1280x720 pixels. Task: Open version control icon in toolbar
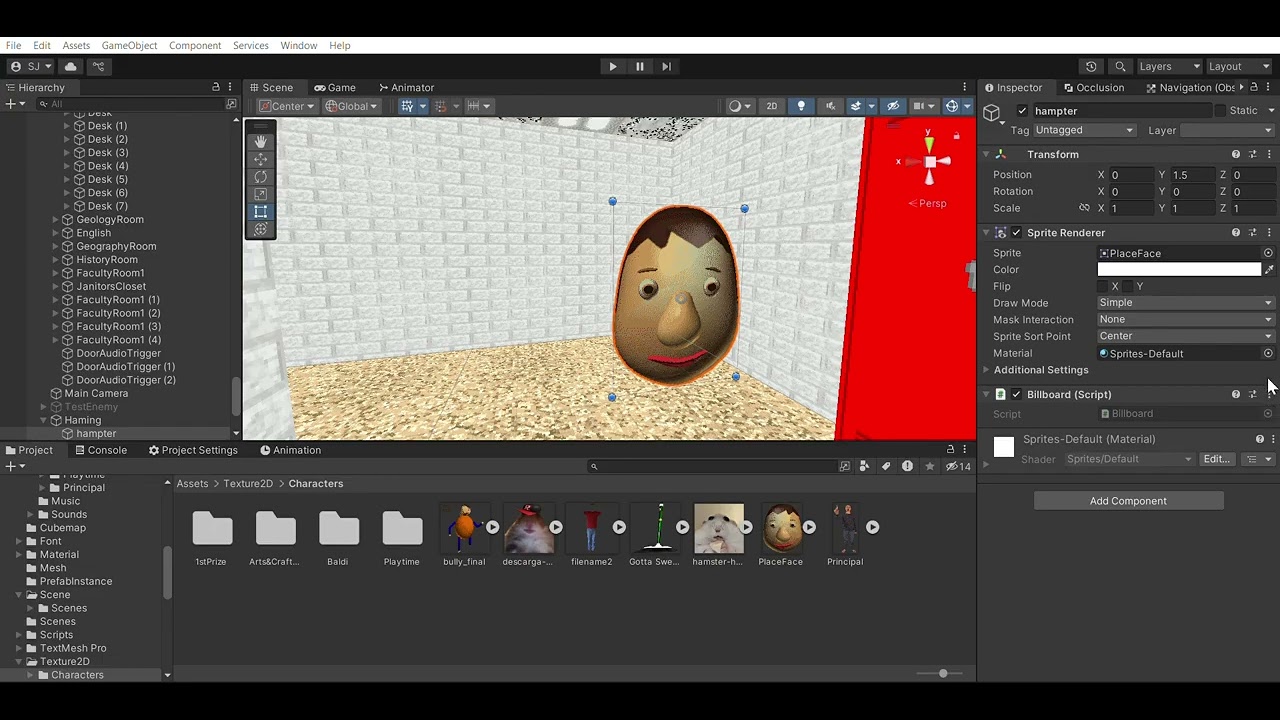point(98,66)
